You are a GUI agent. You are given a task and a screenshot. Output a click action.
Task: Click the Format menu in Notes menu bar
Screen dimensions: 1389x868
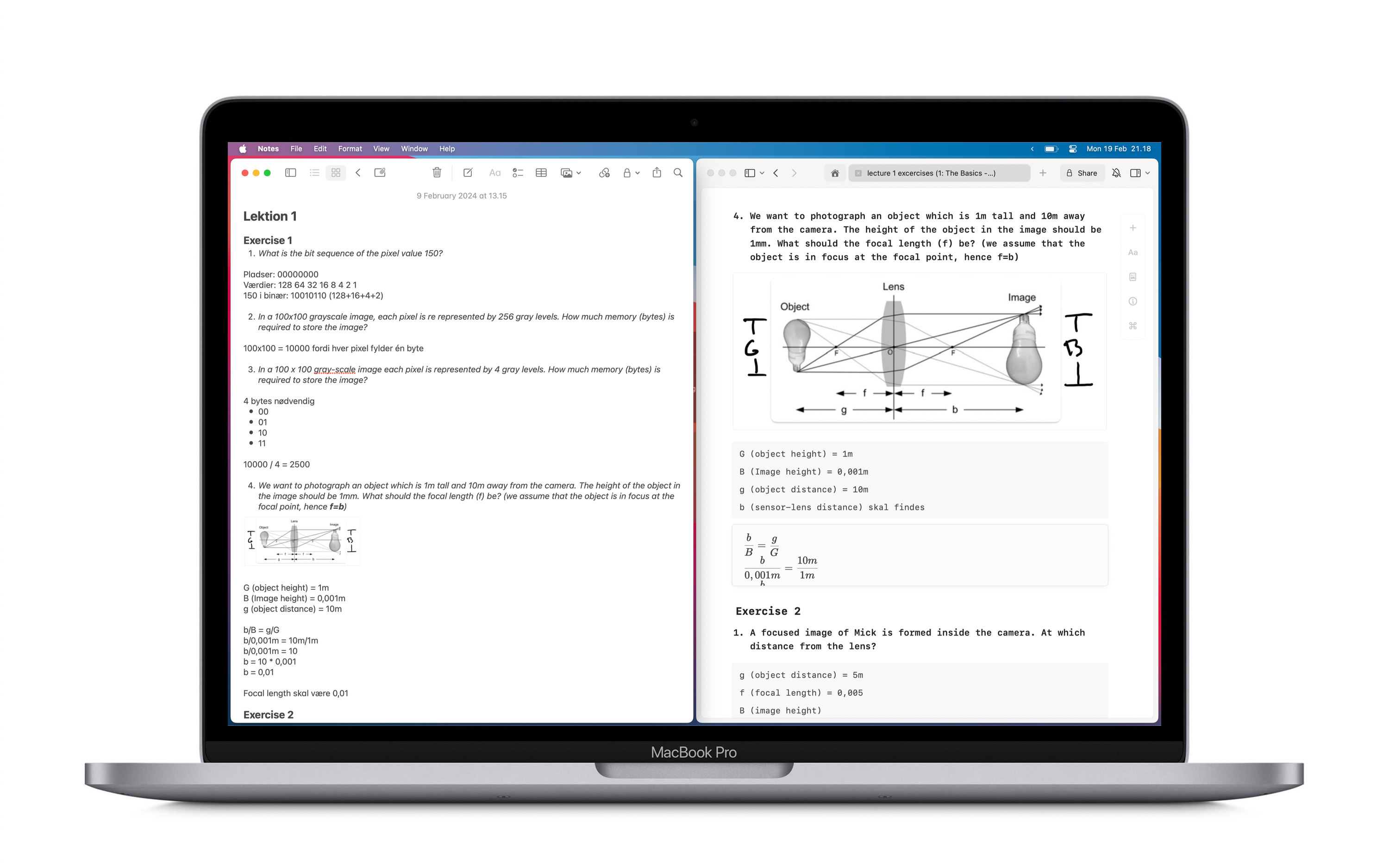[x=349, y=148]
